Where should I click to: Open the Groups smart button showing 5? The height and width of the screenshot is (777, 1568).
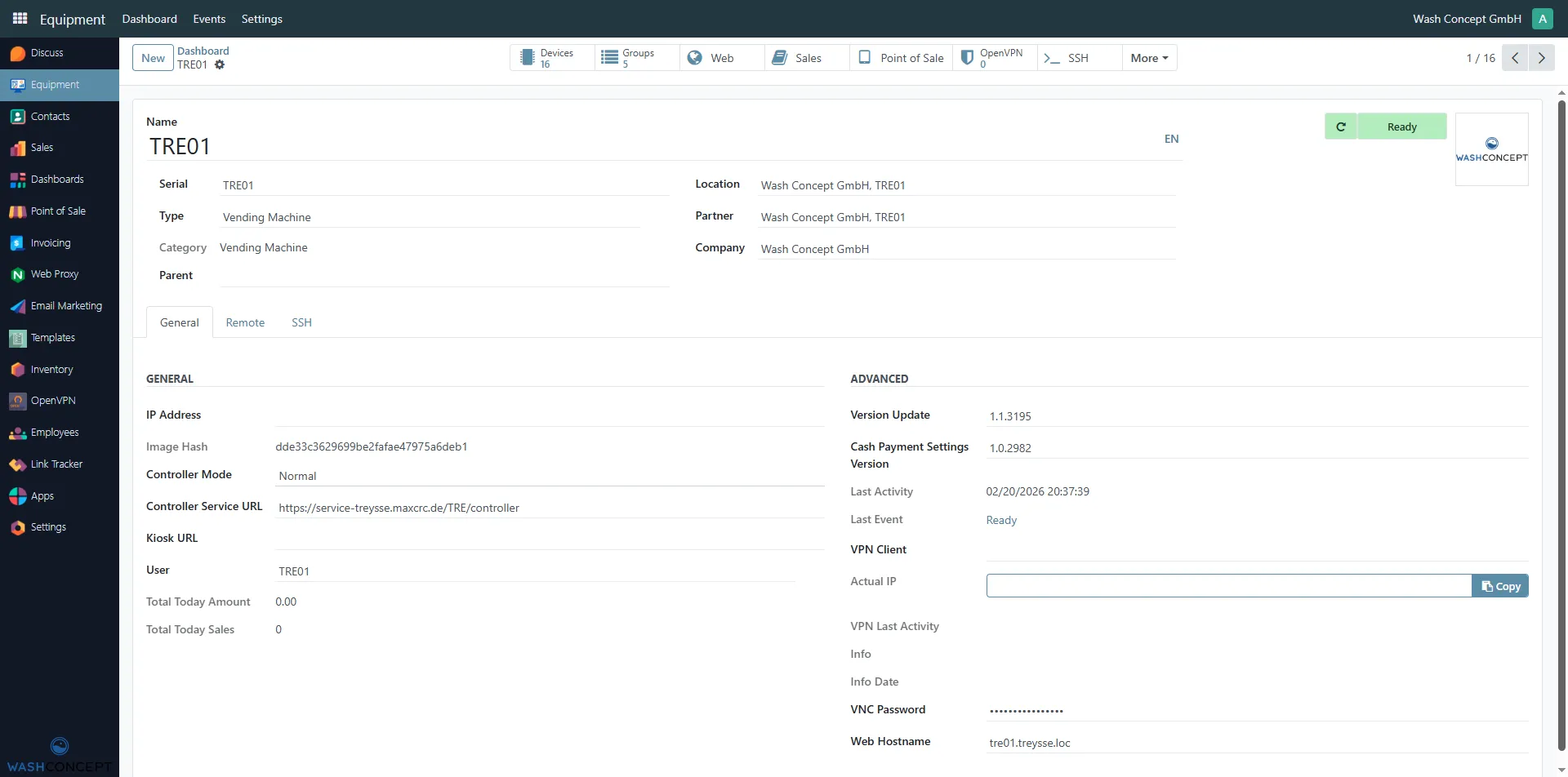(x=635, y=57)
